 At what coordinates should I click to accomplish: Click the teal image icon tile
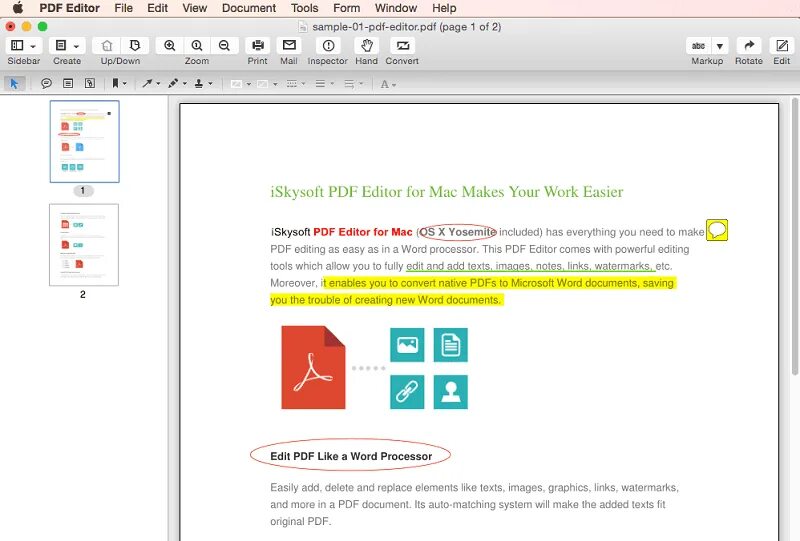coord(407,345)
